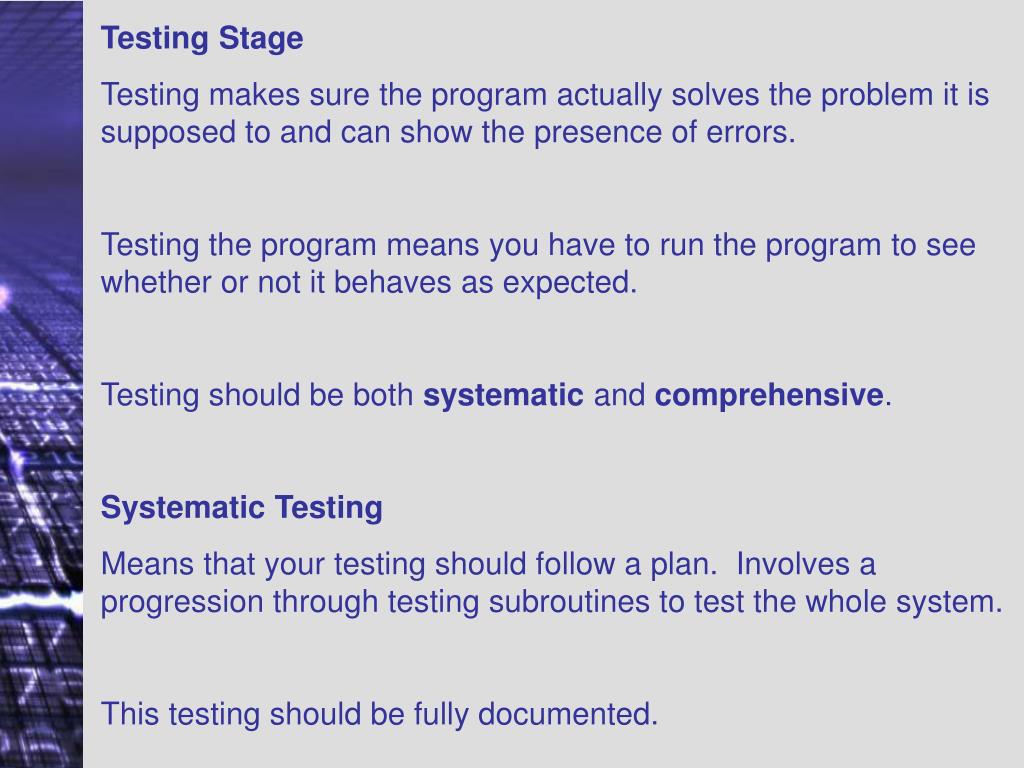
Task: Click the paragraph starting 'Testing makes sure'
Action: pyautogui.click(x=545, y=114)
